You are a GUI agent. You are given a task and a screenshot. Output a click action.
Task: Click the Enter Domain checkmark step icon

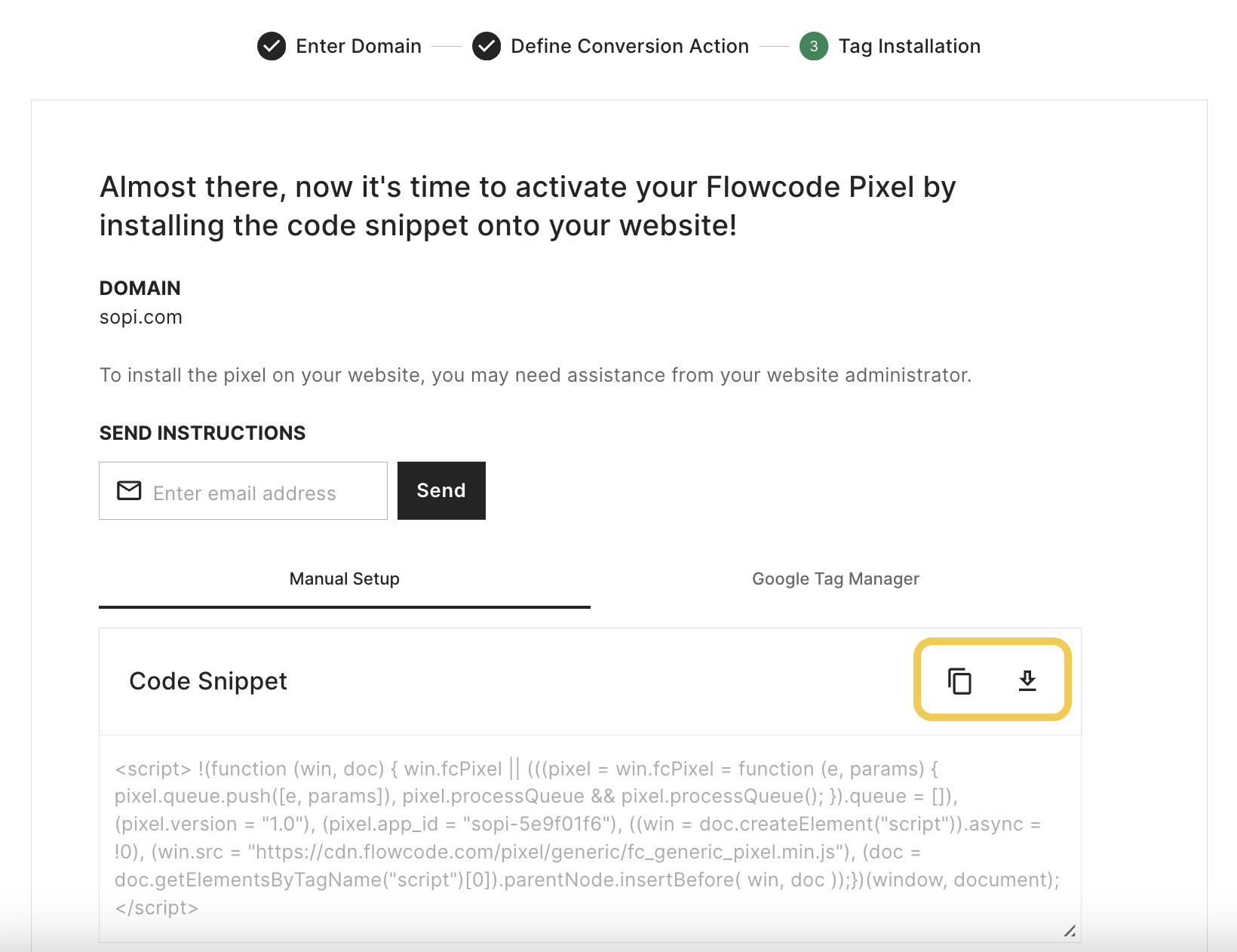(x=272, y=46)
